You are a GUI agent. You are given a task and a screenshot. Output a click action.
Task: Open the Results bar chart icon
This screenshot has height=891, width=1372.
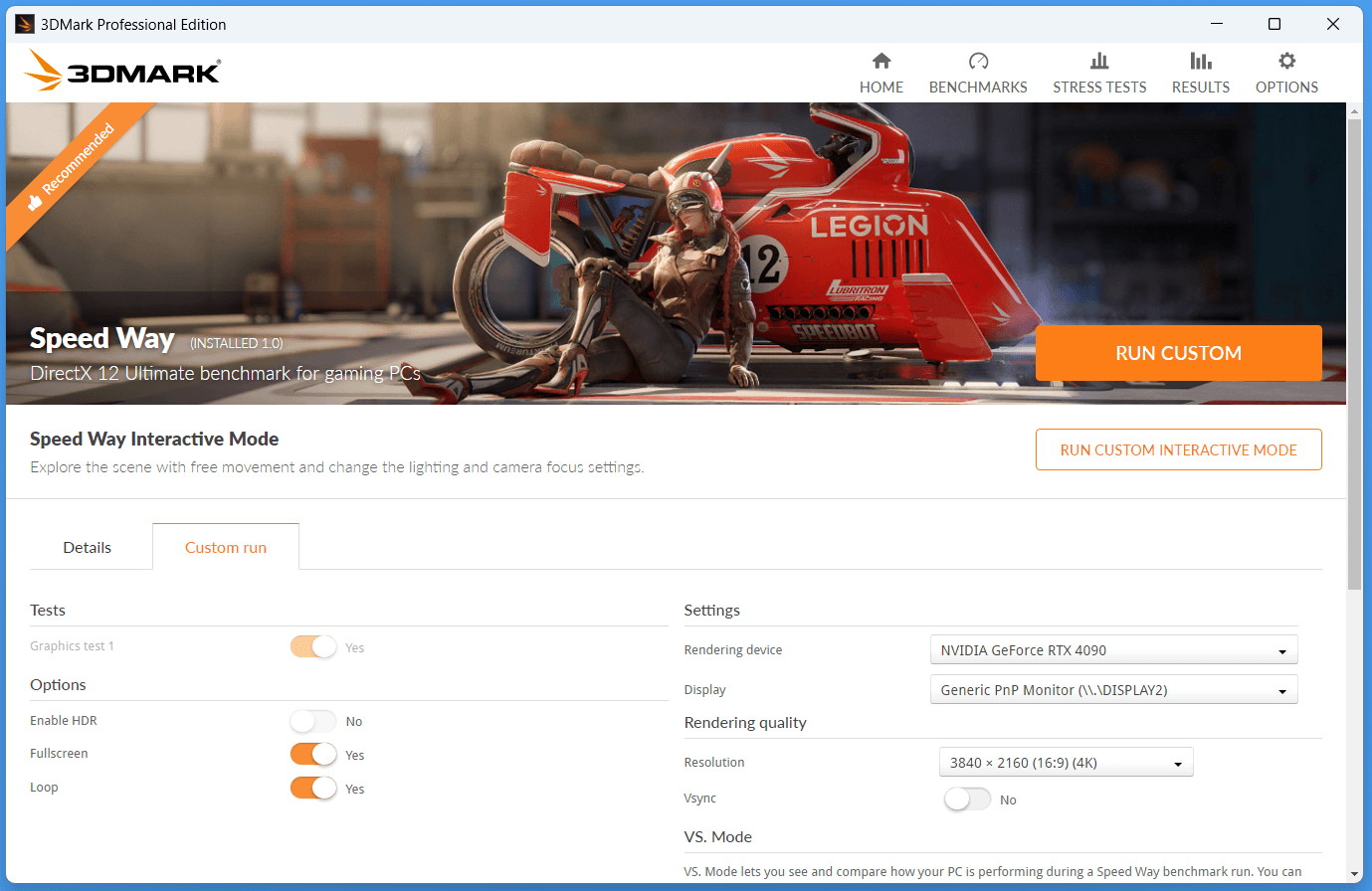(1201, 61)
